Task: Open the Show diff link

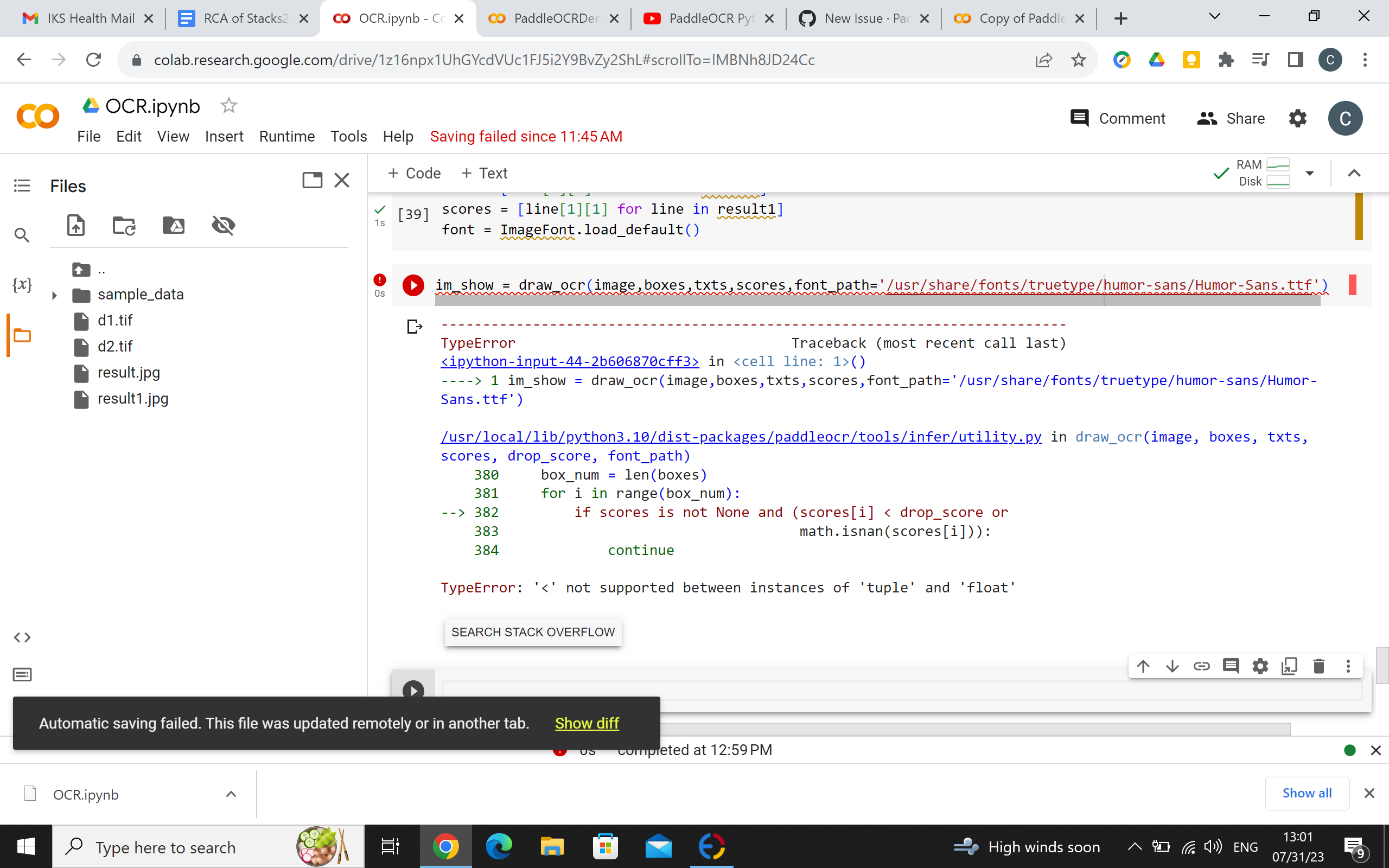Action: point(586,723)
